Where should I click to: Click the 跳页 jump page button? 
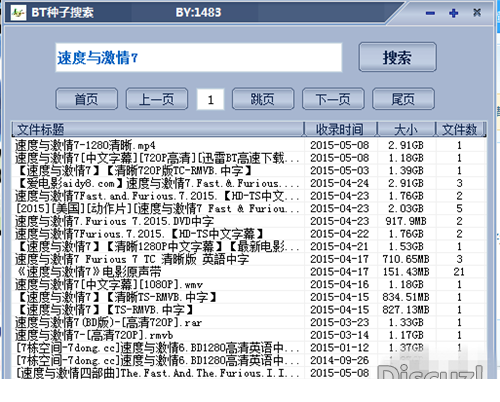(263, 99)
